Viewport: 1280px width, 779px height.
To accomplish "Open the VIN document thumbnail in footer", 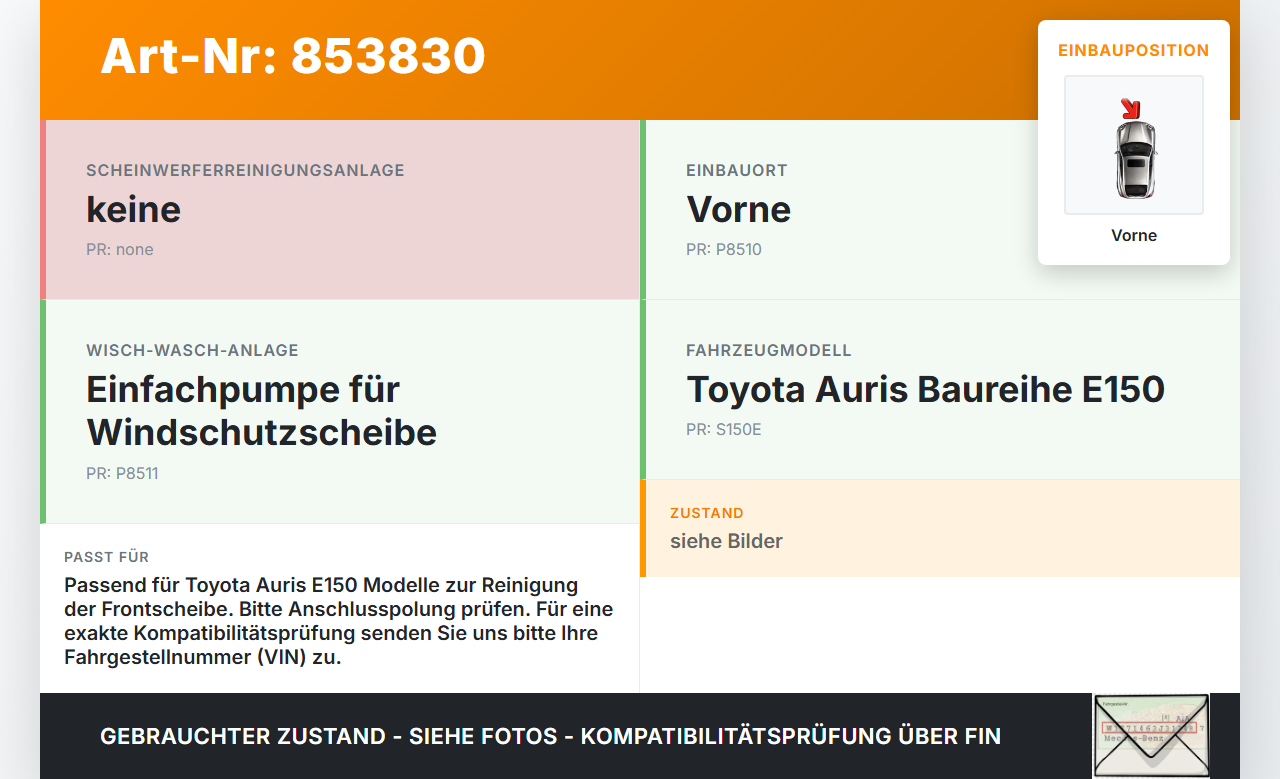I will point(1151,736).
